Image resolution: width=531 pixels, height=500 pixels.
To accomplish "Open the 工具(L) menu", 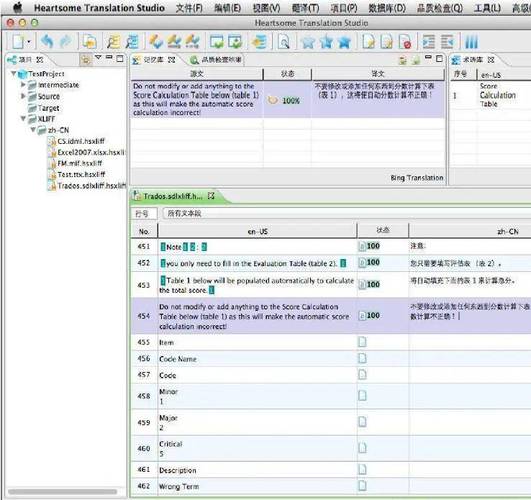I will coord(487,8).
